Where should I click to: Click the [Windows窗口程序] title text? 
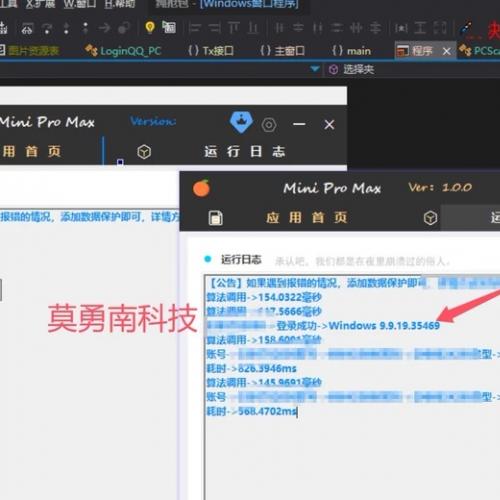pos(249,4)
